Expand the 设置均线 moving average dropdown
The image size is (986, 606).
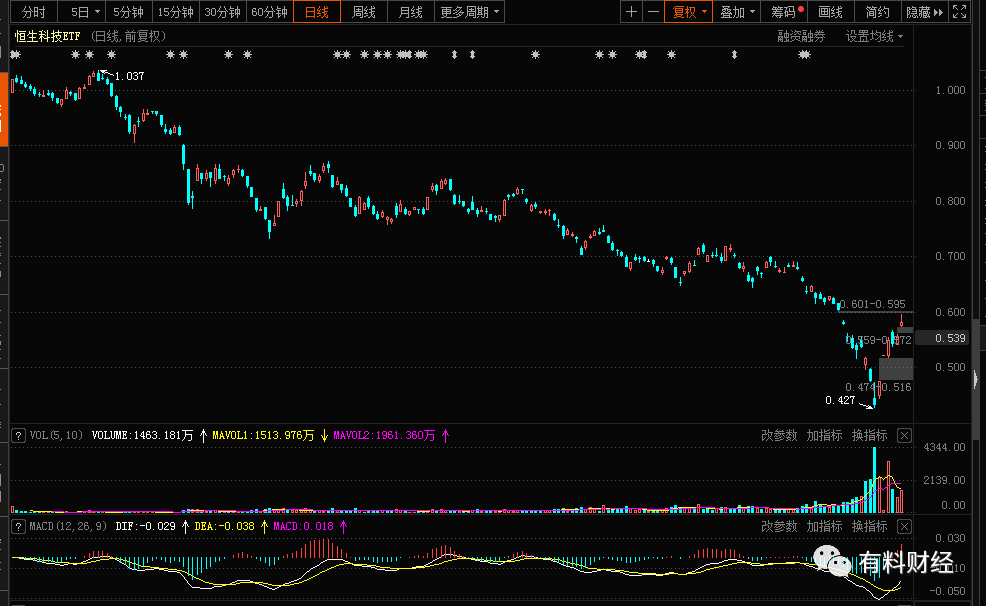(x=874, y=36)
